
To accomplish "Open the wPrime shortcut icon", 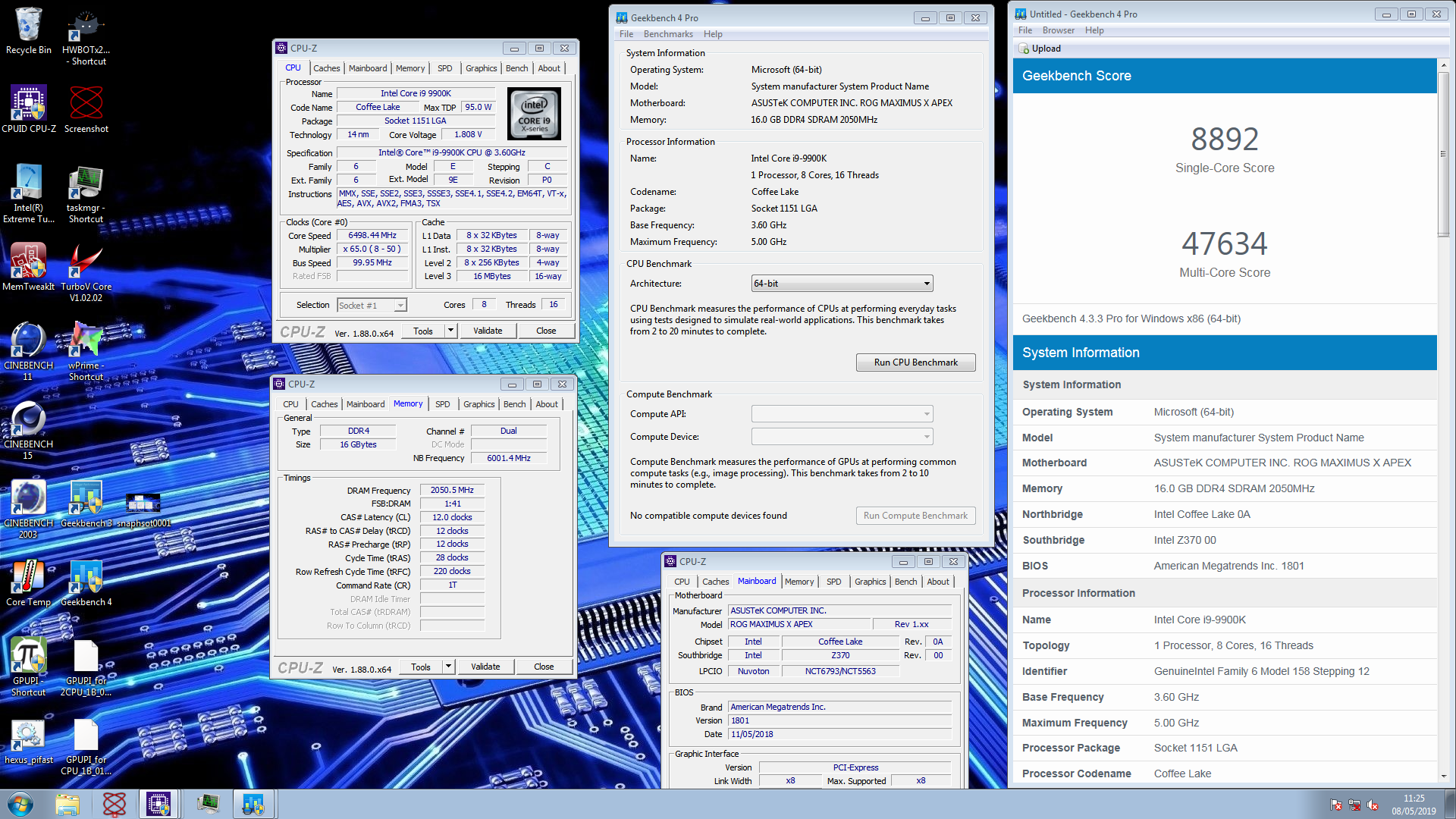I will (86, 352).
